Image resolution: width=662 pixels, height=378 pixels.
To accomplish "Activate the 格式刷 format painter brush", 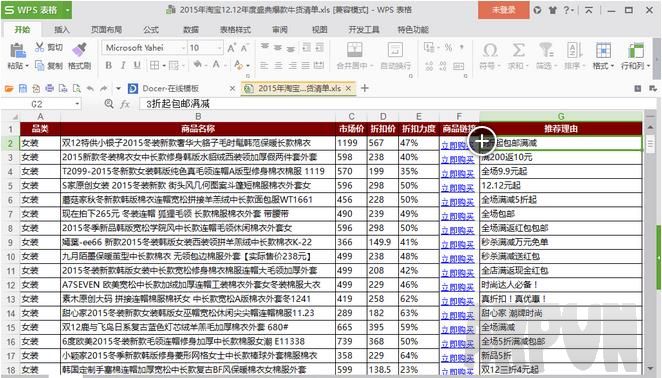I will [x=79, y=49].
